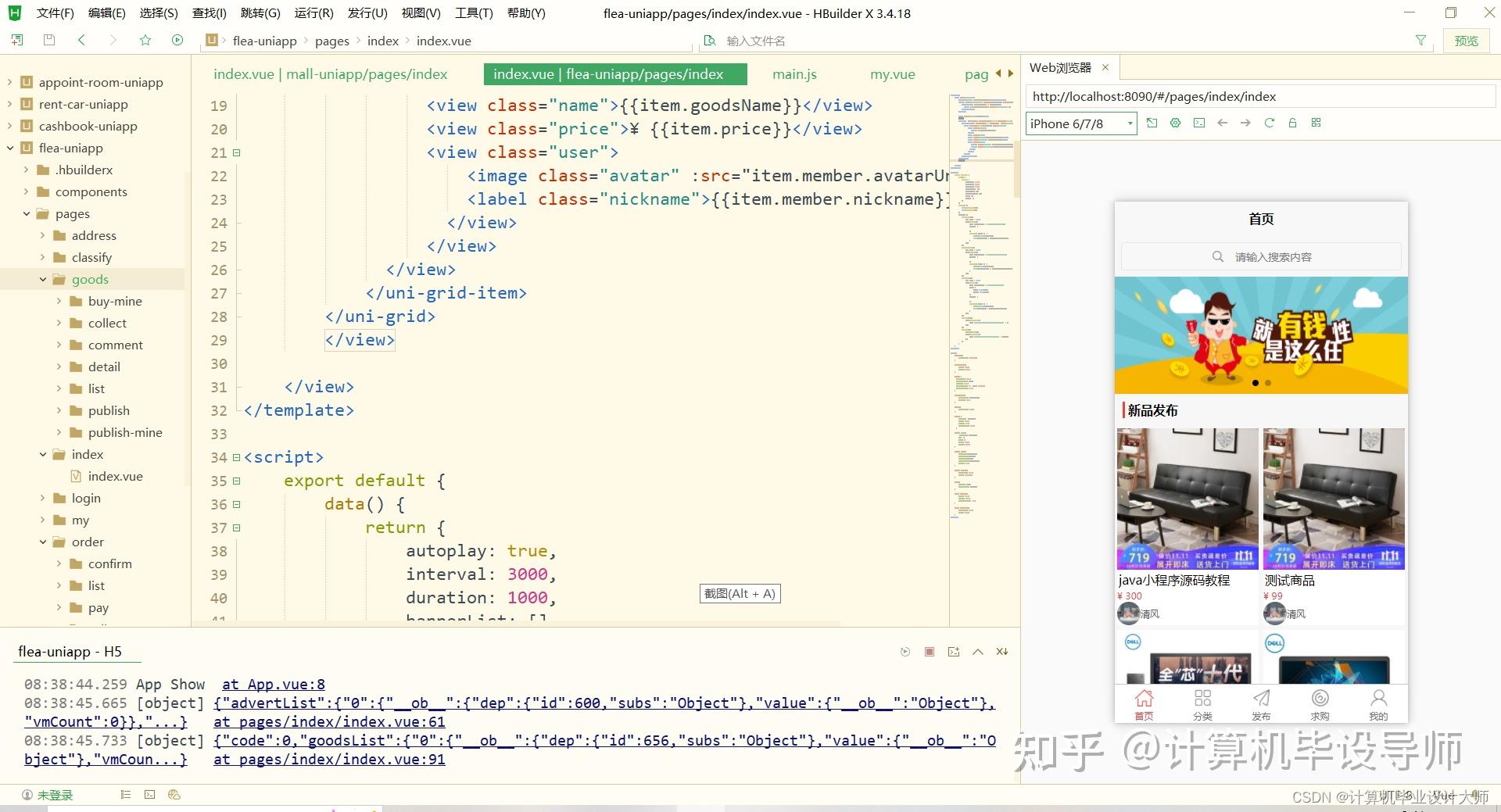The height and width of the screenshot is (812, 1501).
Task: Open the preview settings gear icon
Action: (x=1175, y=123)
